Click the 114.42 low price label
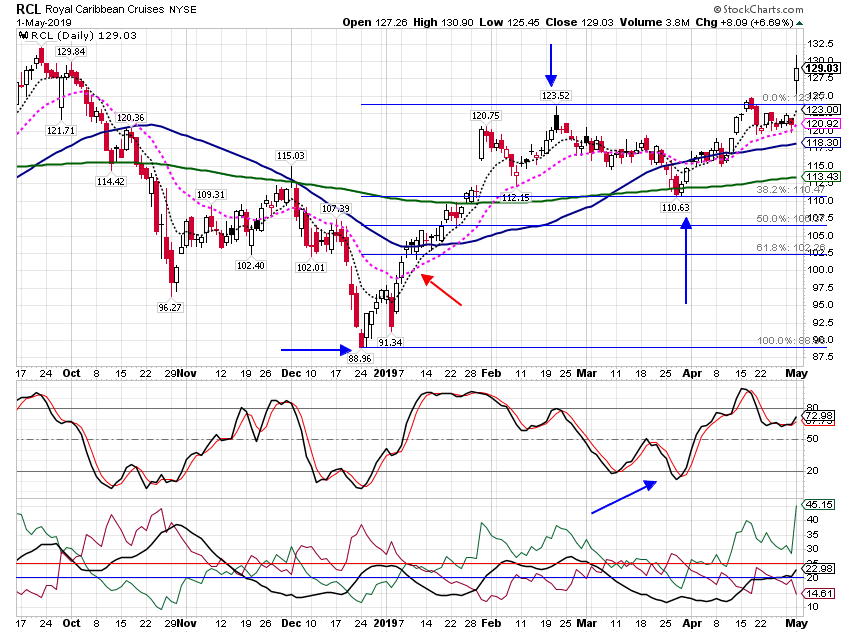The width and height of the screenshot is (850, 633). pyautogui.click(x=111, y=182)
